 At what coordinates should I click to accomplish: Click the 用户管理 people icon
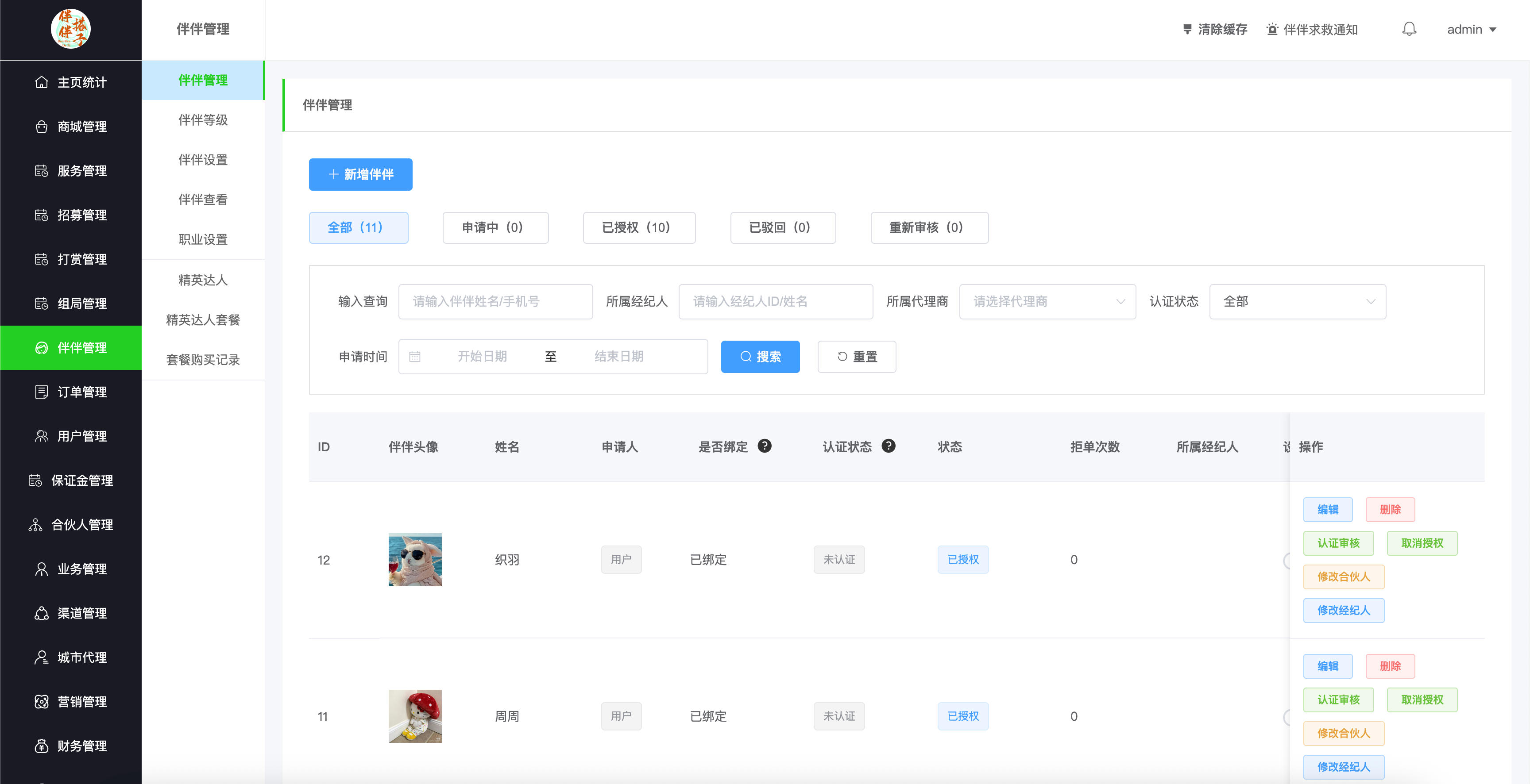[41, 436]
